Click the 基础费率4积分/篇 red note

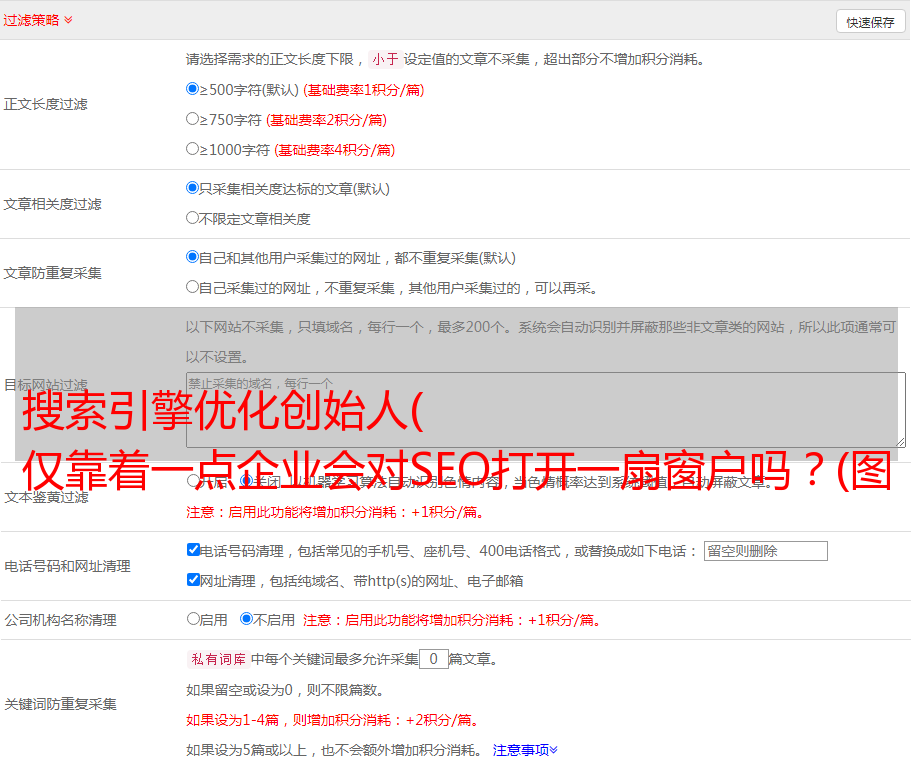tap(334, 150)
